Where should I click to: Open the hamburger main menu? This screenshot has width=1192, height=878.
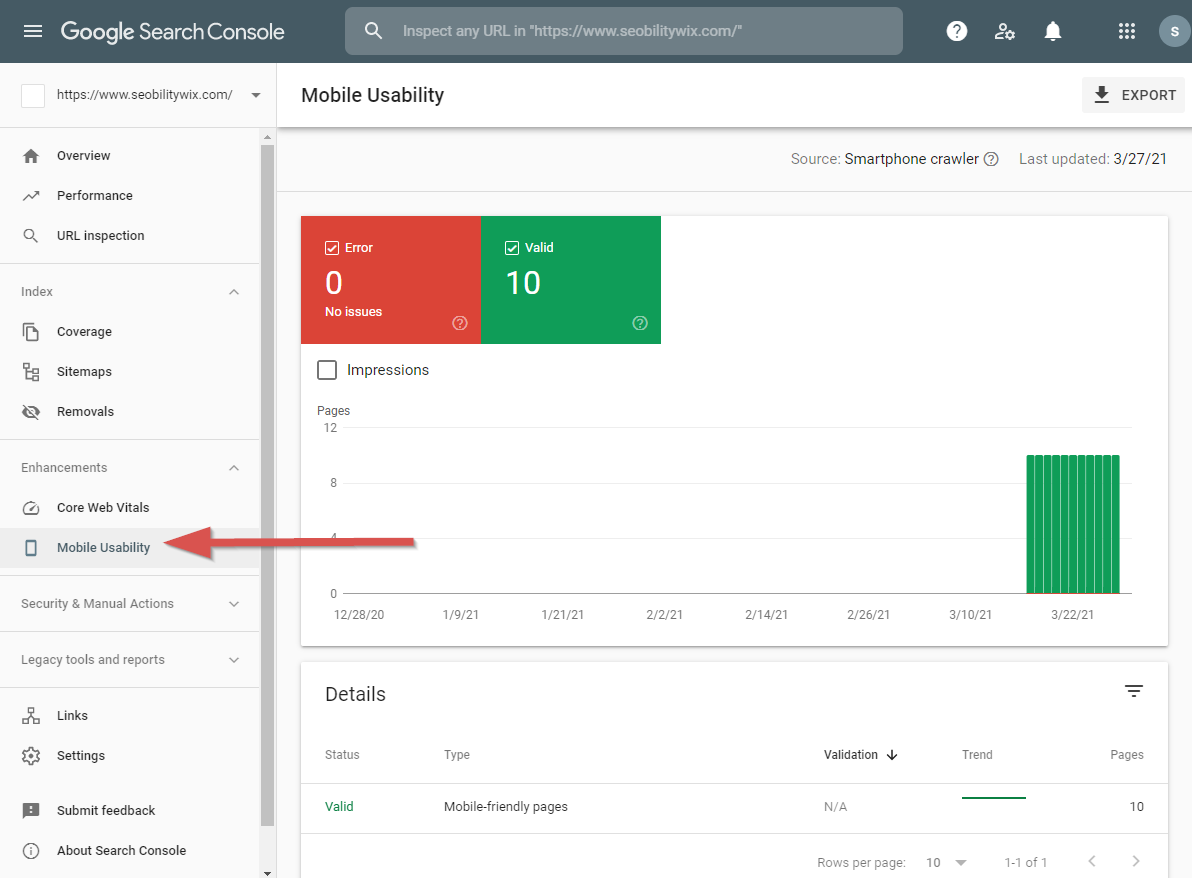tap(33, 31)
